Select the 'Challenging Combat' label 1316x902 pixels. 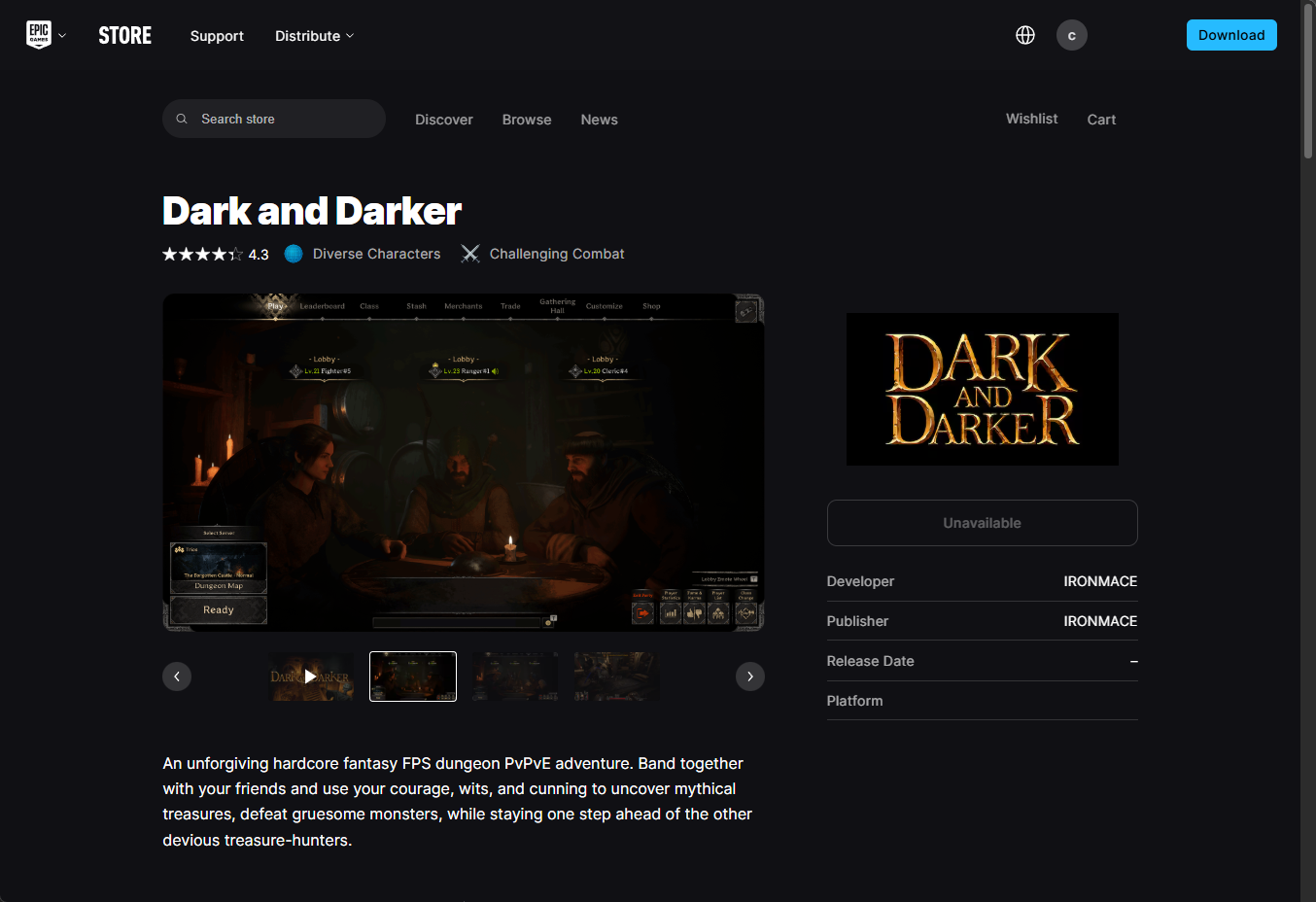pos(557,254)
